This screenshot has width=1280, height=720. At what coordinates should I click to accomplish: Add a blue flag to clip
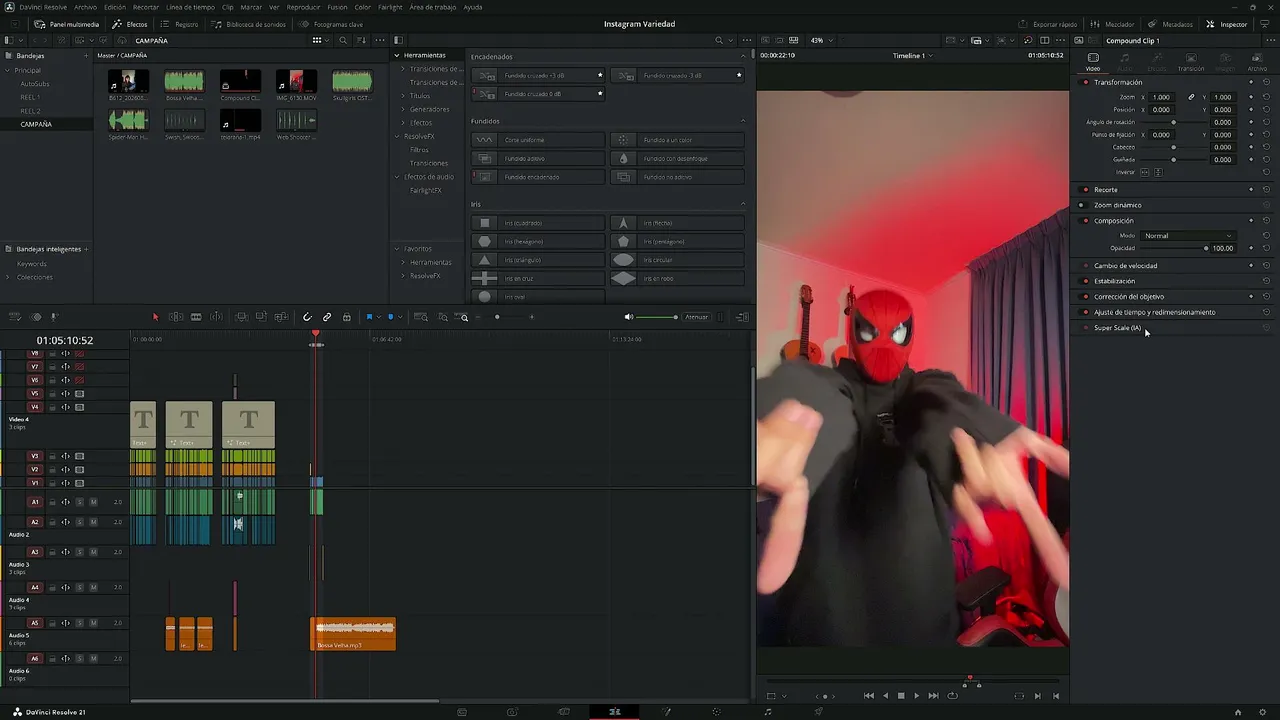[369, 317]
